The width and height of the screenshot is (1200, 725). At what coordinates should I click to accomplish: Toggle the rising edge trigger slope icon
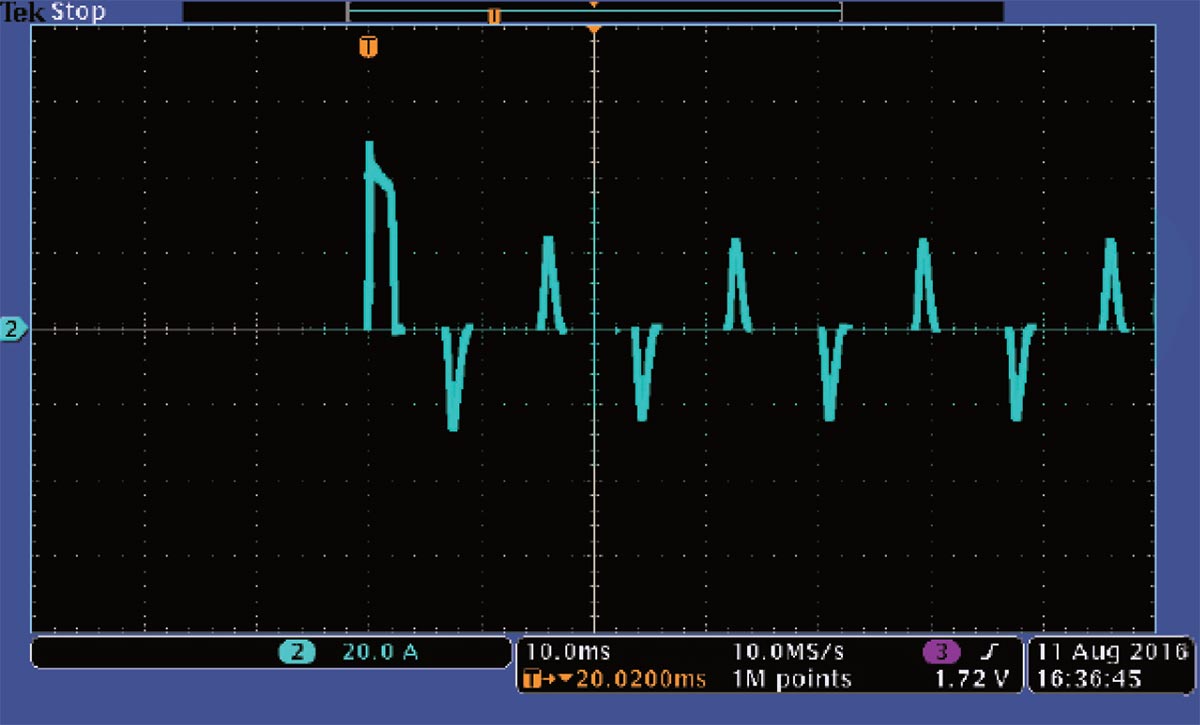click(991, 653)
